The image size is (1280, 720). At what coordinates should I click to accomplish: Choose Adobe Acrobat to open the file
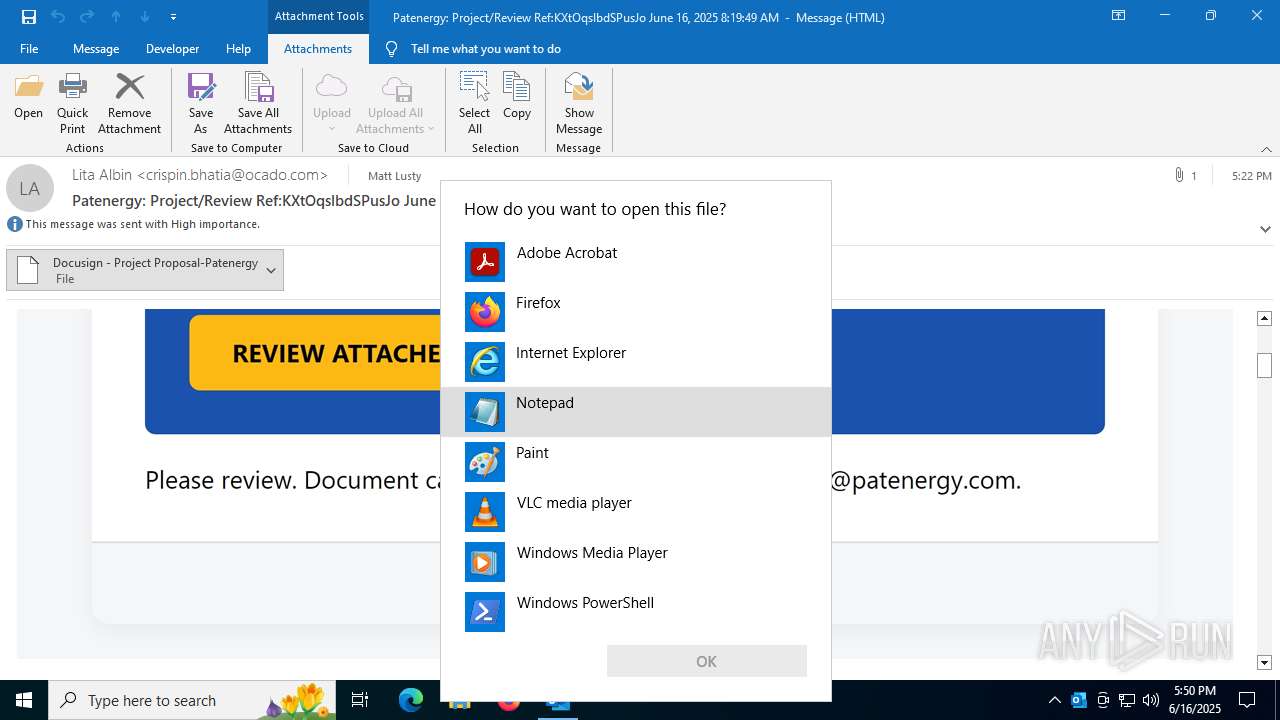point(636,262)
